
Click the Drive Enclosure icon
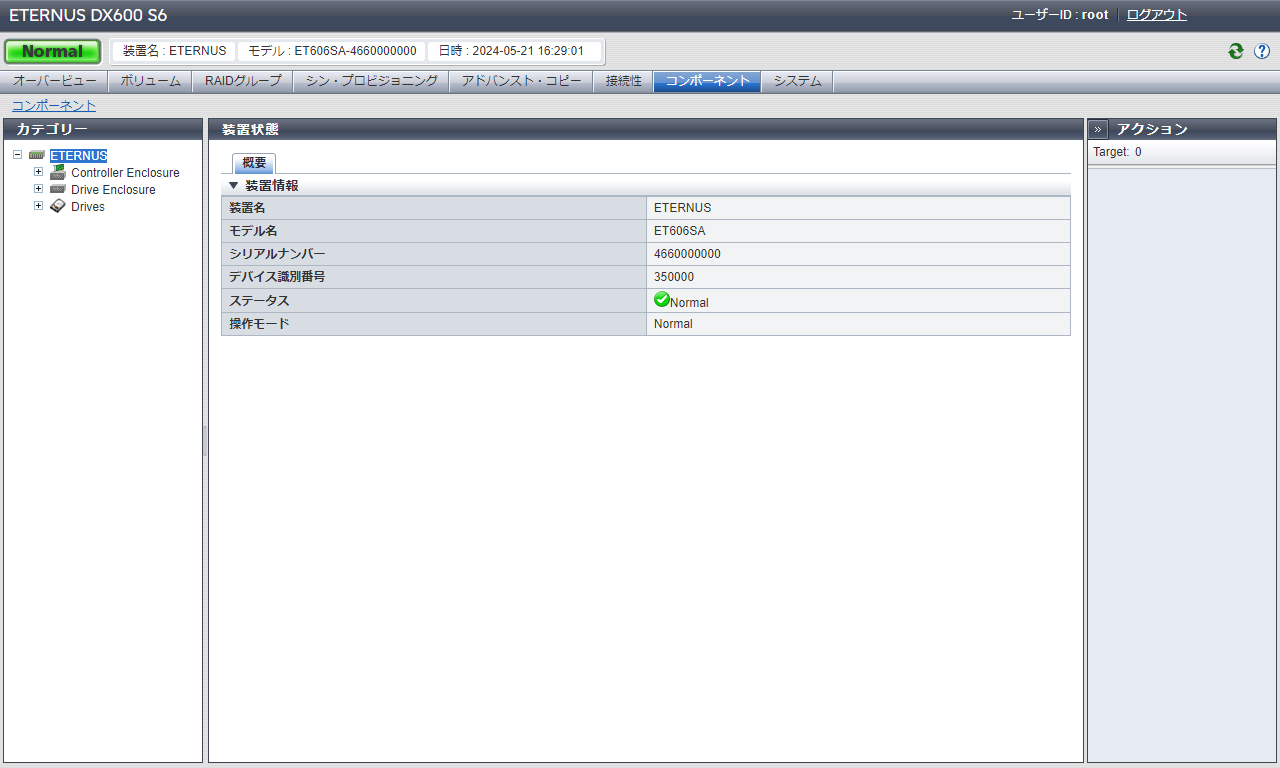(58, 189)
